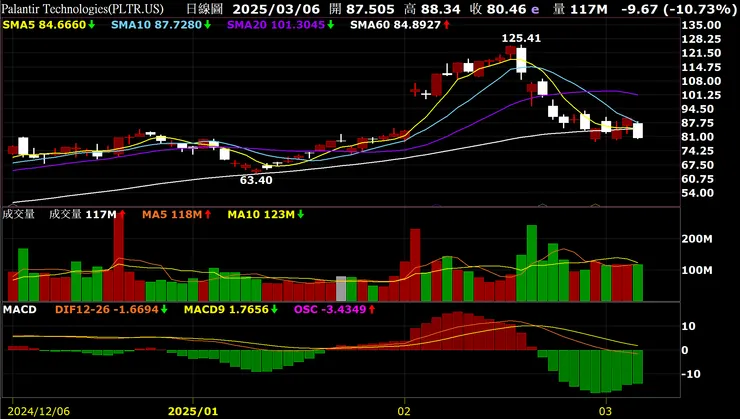Click the volume 117M in header
Viewport: 740px width, 419px height.
[588, 9]
